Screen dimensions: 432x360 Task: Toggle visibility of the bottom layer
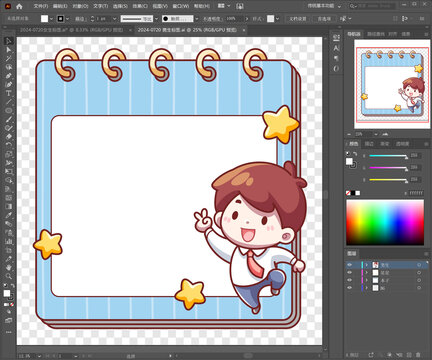[x=349, y=288]
